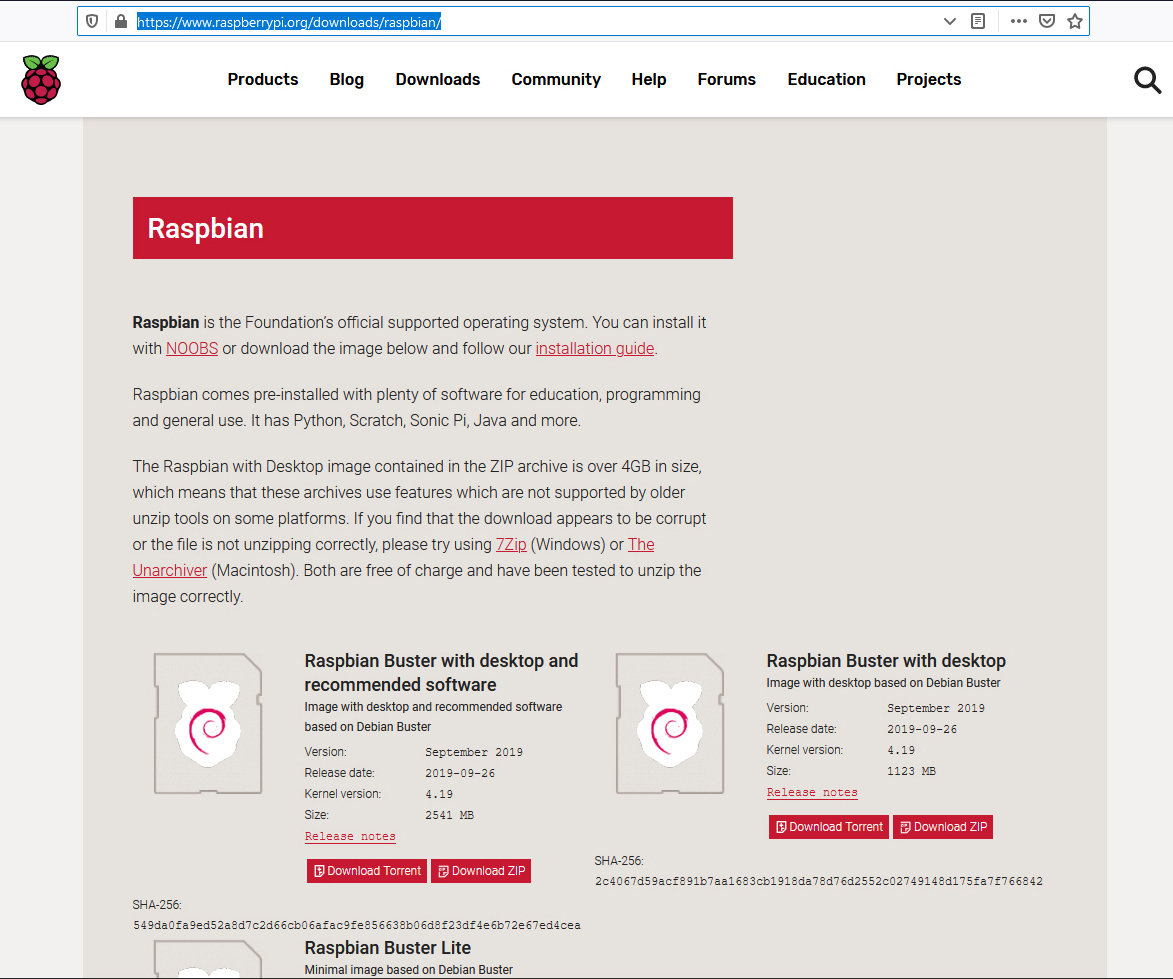Open the Downloads menu item
Viewport: 1173px width, 979px height.
pyautogui.click(x=437, y=79)
